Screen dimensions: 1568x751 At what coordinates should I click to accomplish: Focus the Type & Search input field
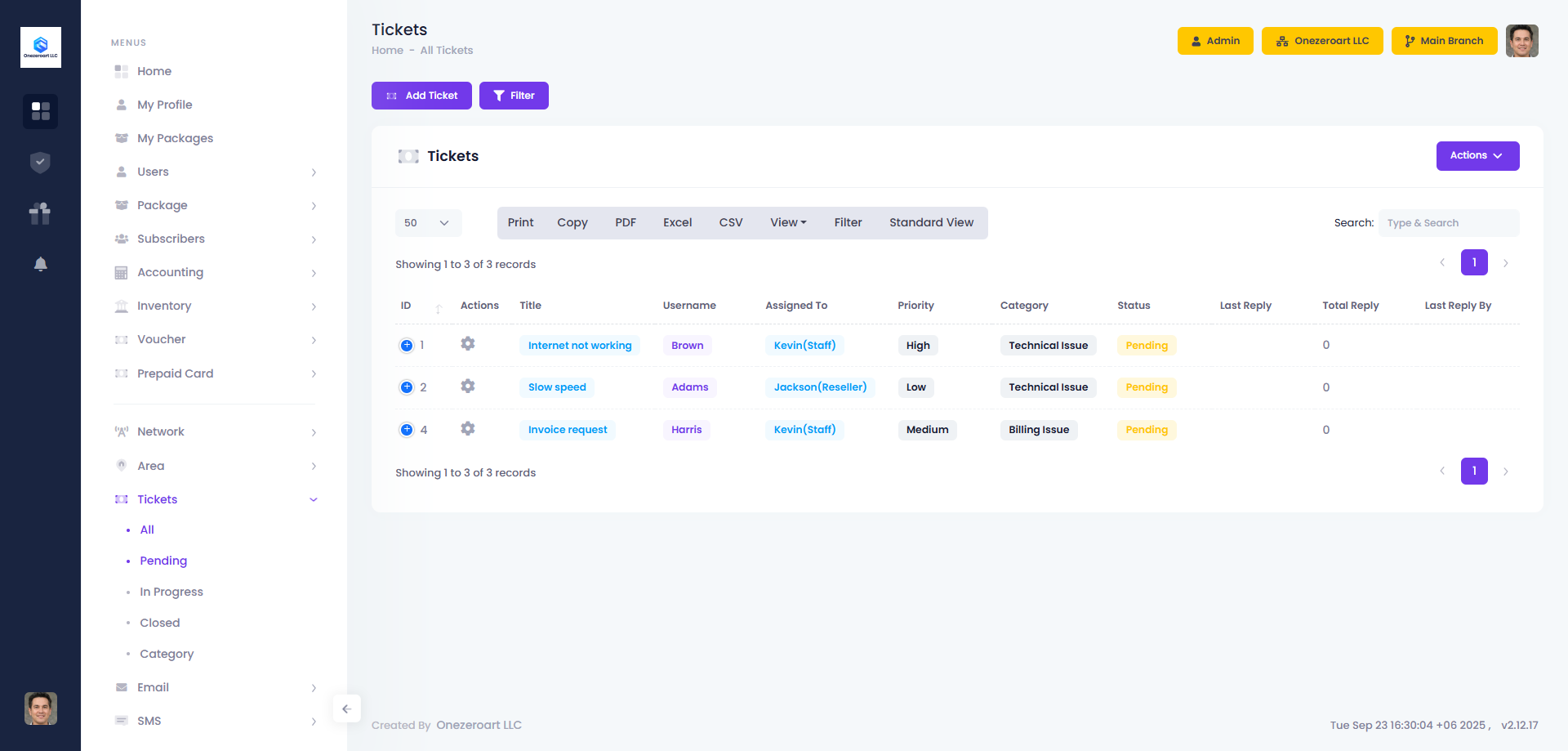1448,223
